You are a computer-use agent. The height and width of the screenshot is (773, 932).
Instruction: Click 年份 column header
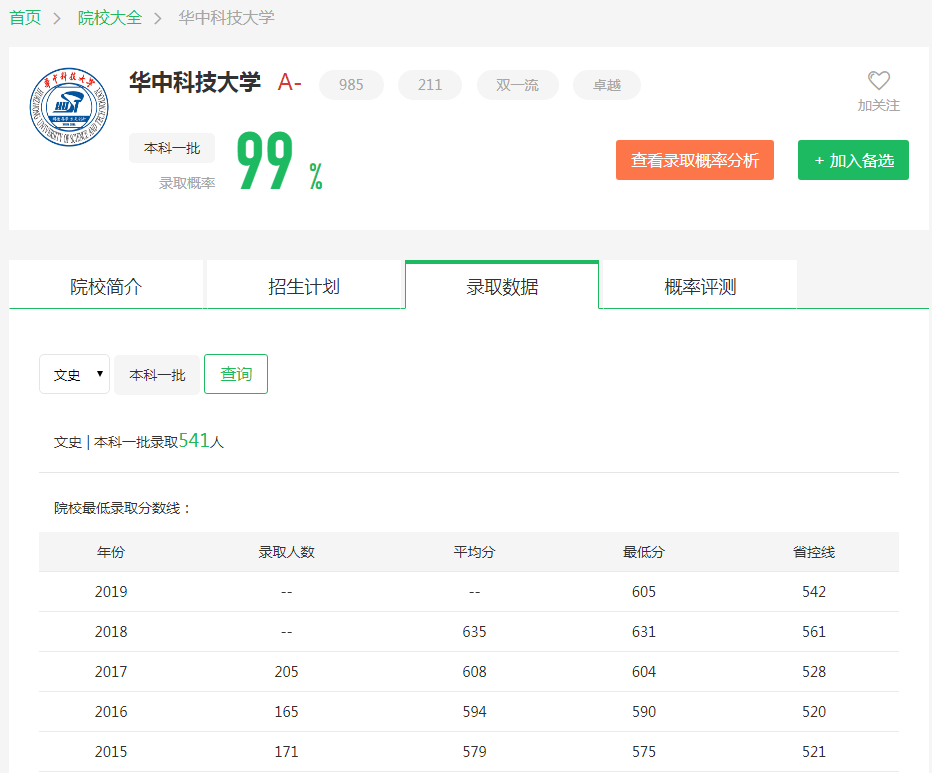(x=111, y=552)
